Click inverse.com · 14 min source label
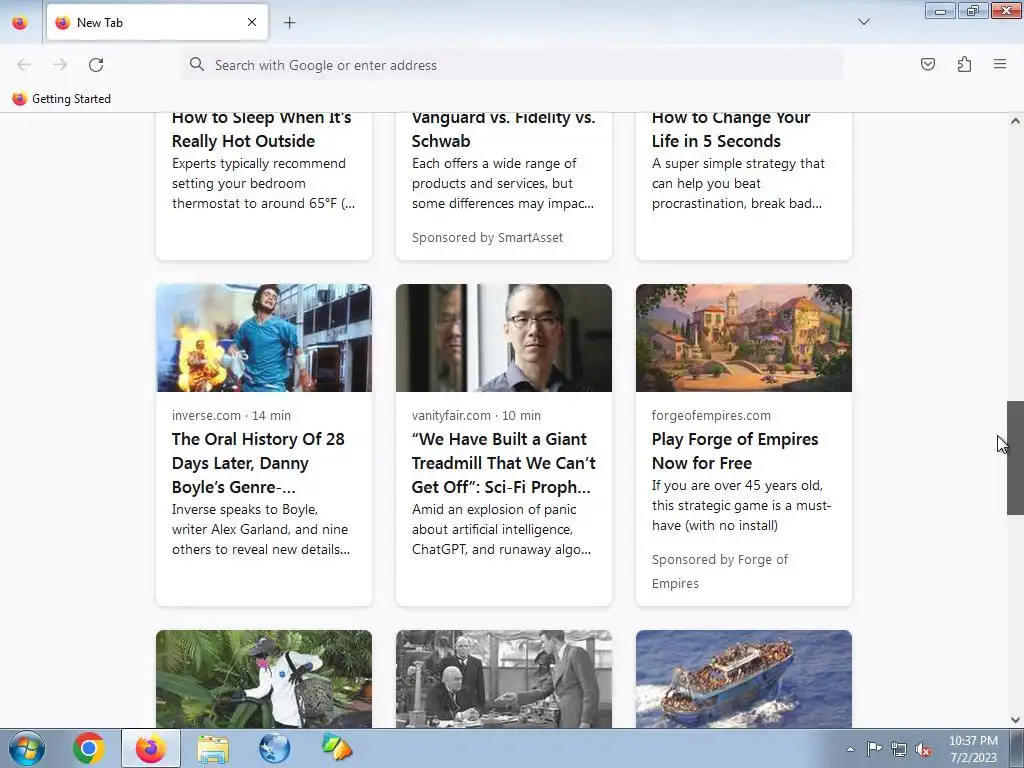 point(231,415)
